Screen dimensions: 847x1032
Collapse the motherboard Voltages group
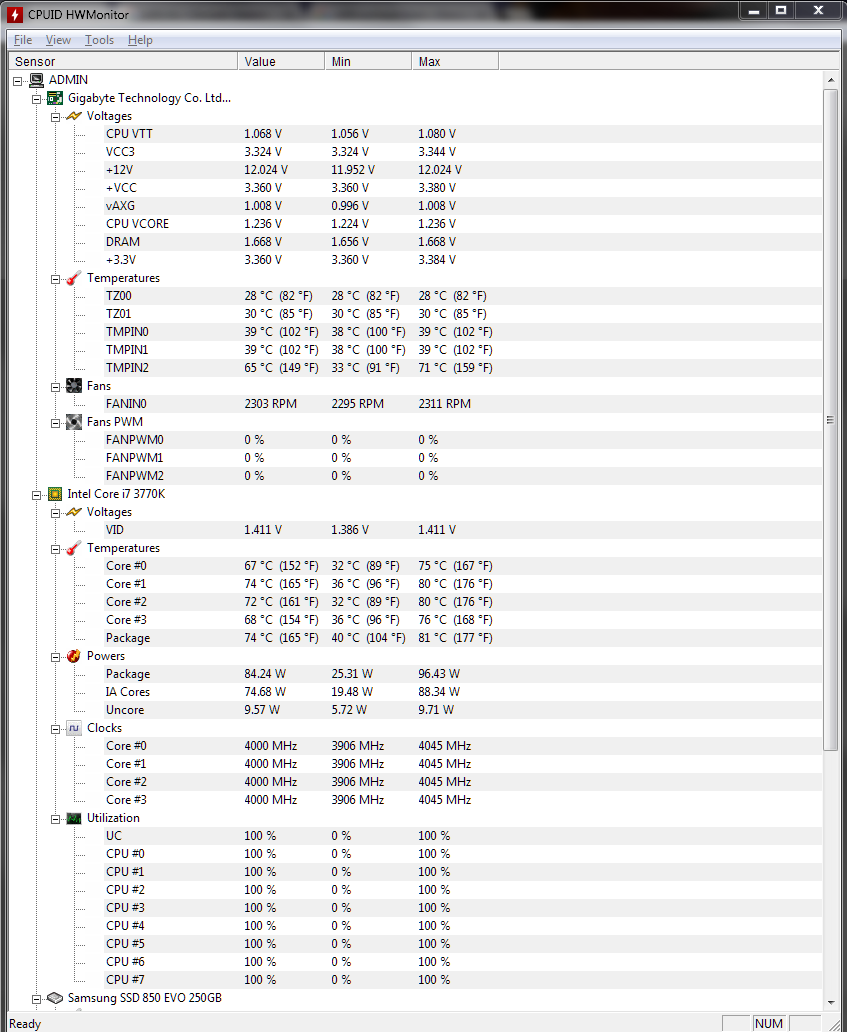[x=56, y=116]
